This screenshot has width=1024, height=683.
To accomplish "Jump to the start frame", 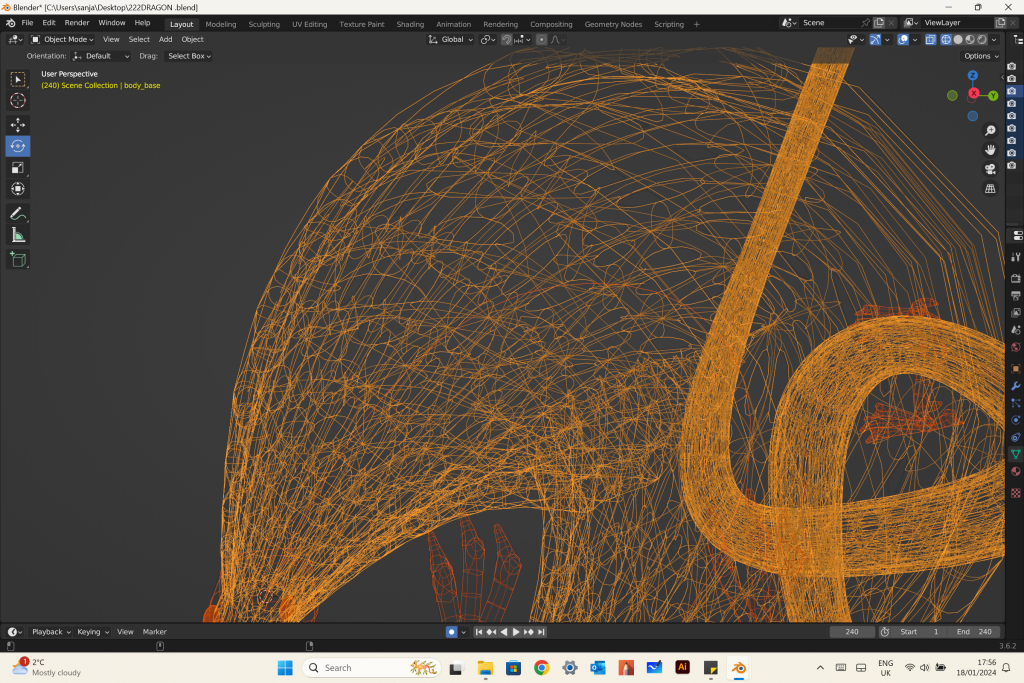I will [x=479, y=632].
